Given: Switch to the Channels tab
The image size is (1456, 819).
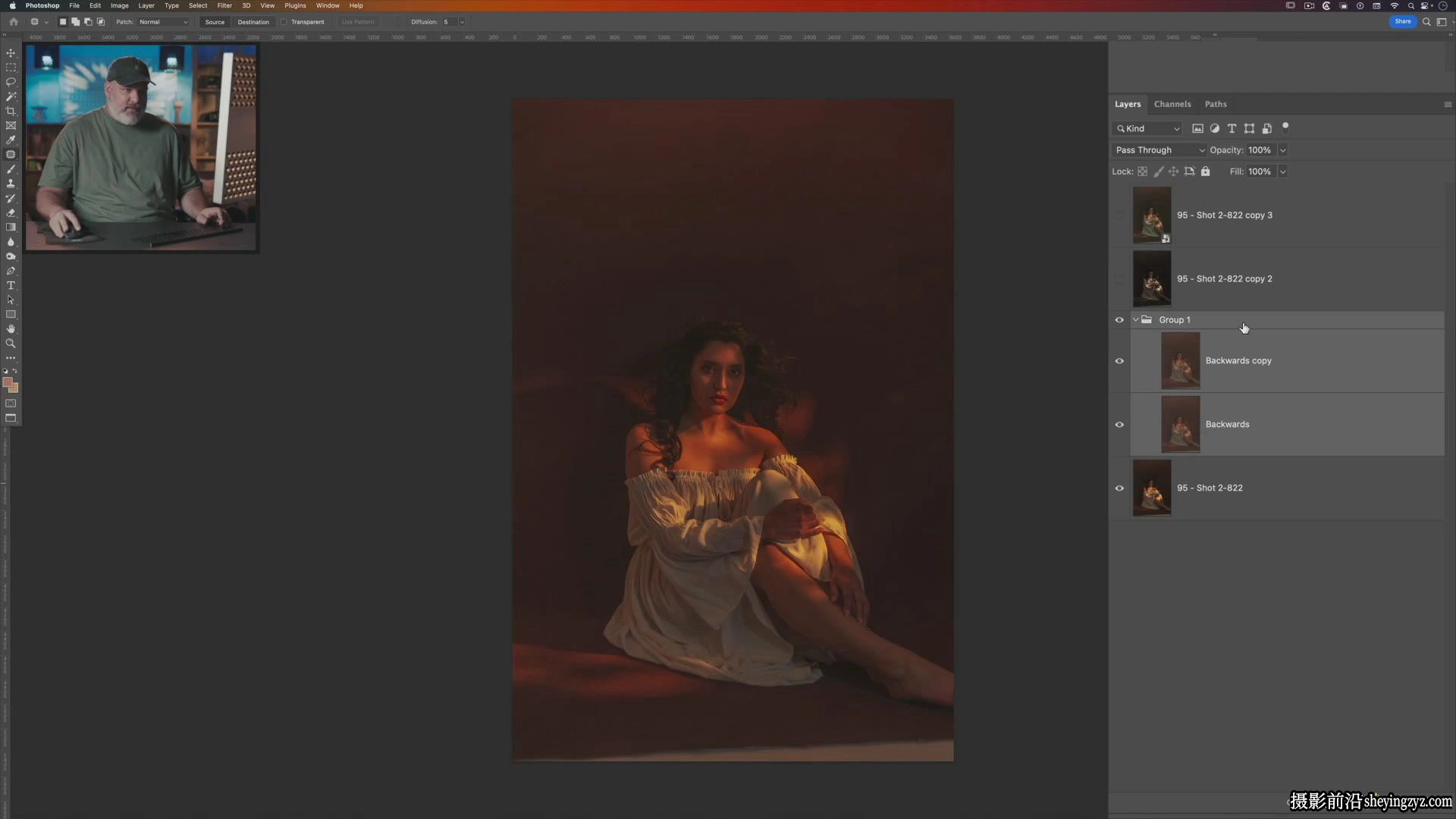Looking at the screenshot, I should pyautogui.click(x=1172, y=104).
